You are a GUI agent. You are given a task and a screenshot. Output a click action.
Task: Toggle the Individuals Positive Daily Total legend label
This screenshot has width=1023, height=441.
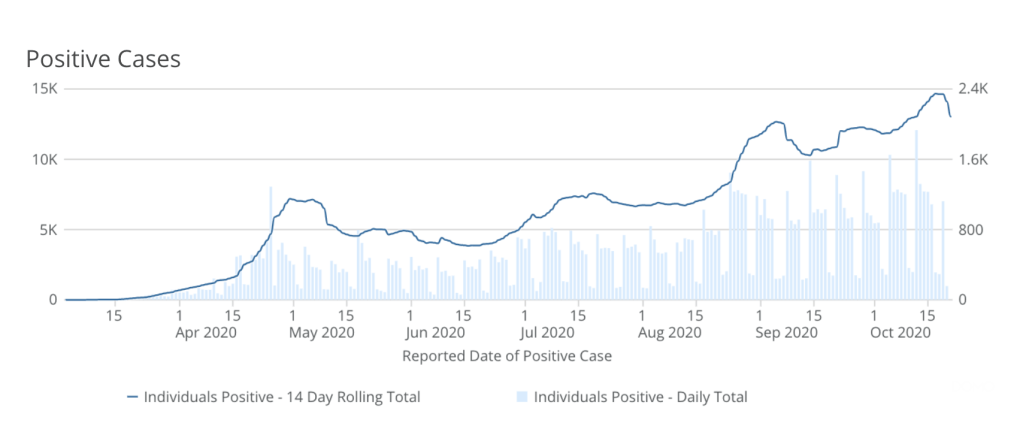point(640,397)
